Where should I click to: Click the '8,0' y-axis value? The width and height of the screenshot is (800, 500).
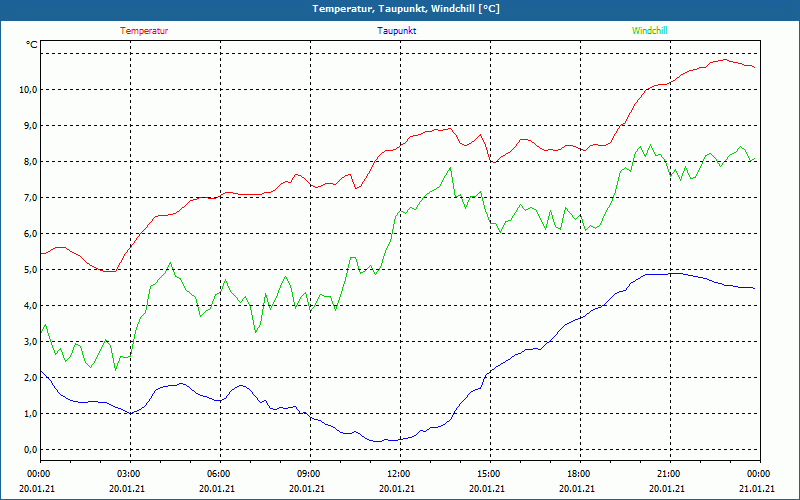(30, 162)
